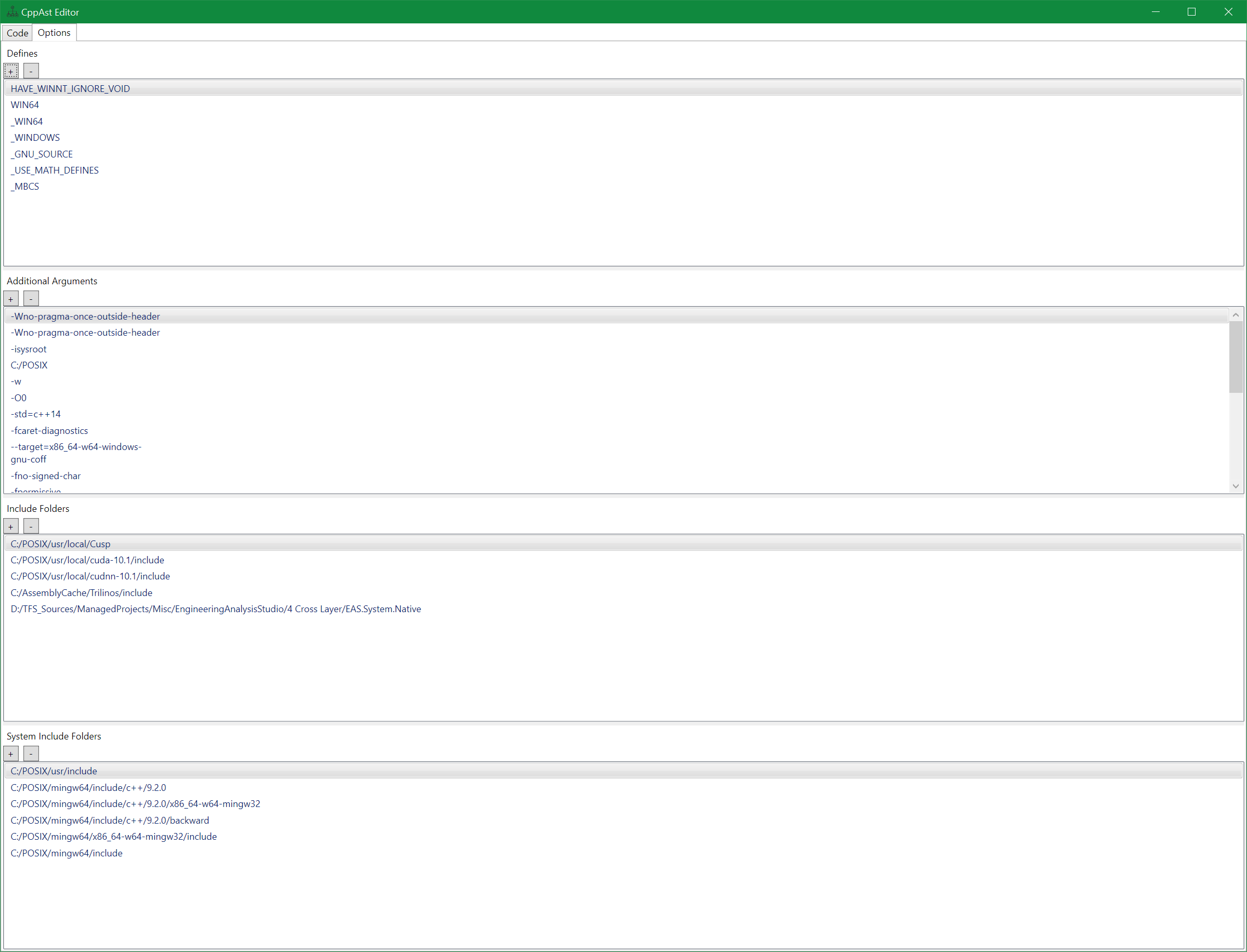Select C:/POSIX/mingw64/include system folder
The image size is (1247, 952).
[x=67, y=853]
